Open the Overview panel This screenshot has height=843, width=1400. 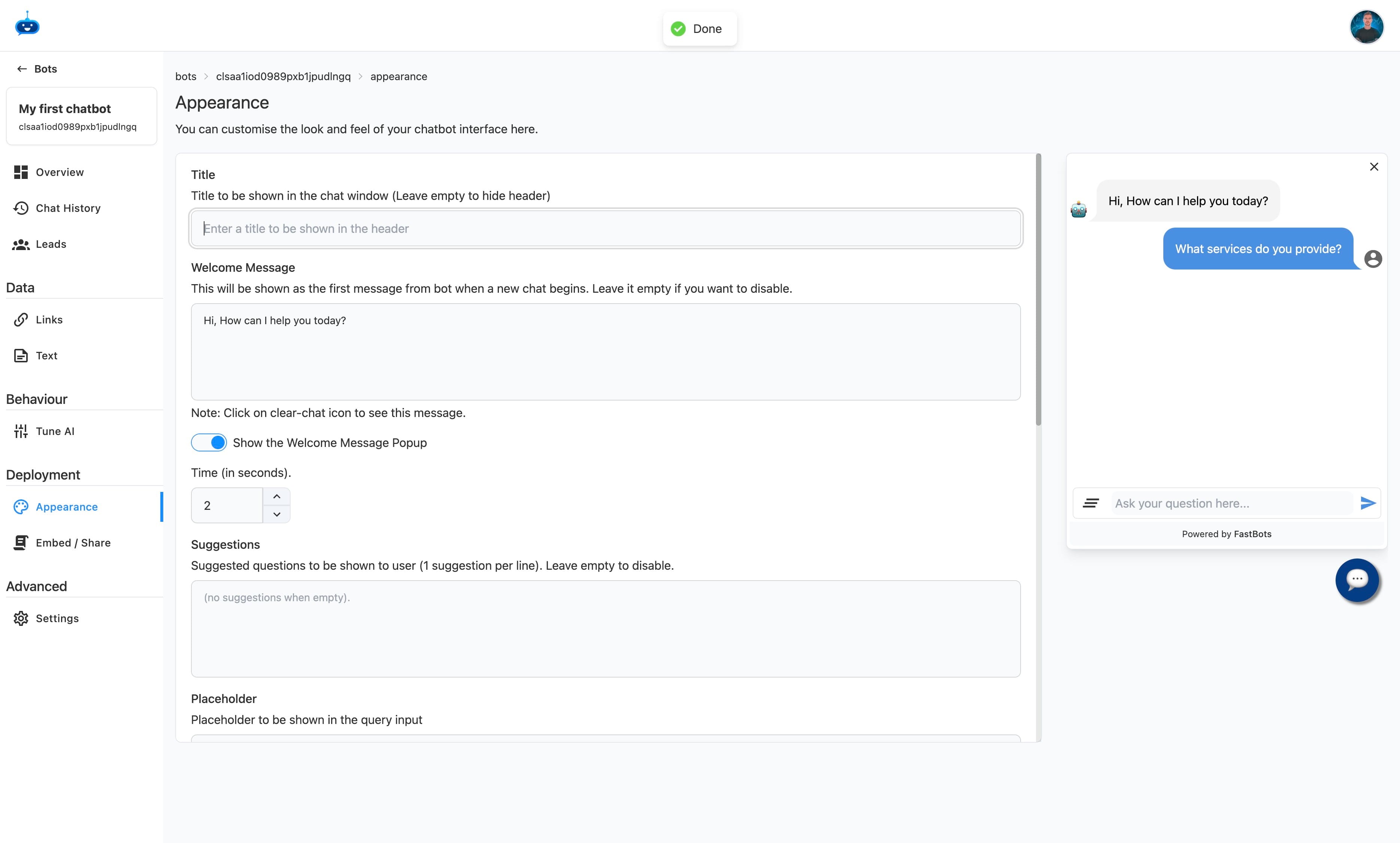click(x=59, y=171)
